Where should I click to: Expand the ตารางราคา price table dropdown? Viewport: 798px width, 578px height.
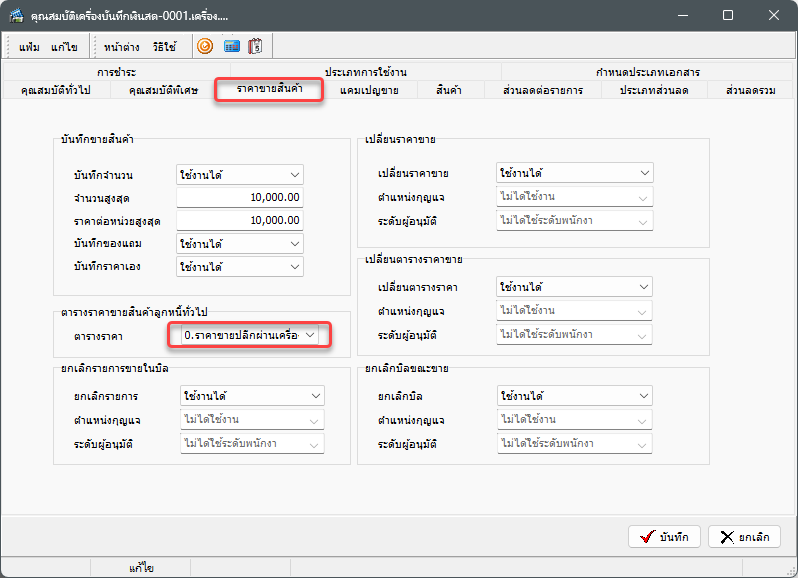[x=249, y=335]
